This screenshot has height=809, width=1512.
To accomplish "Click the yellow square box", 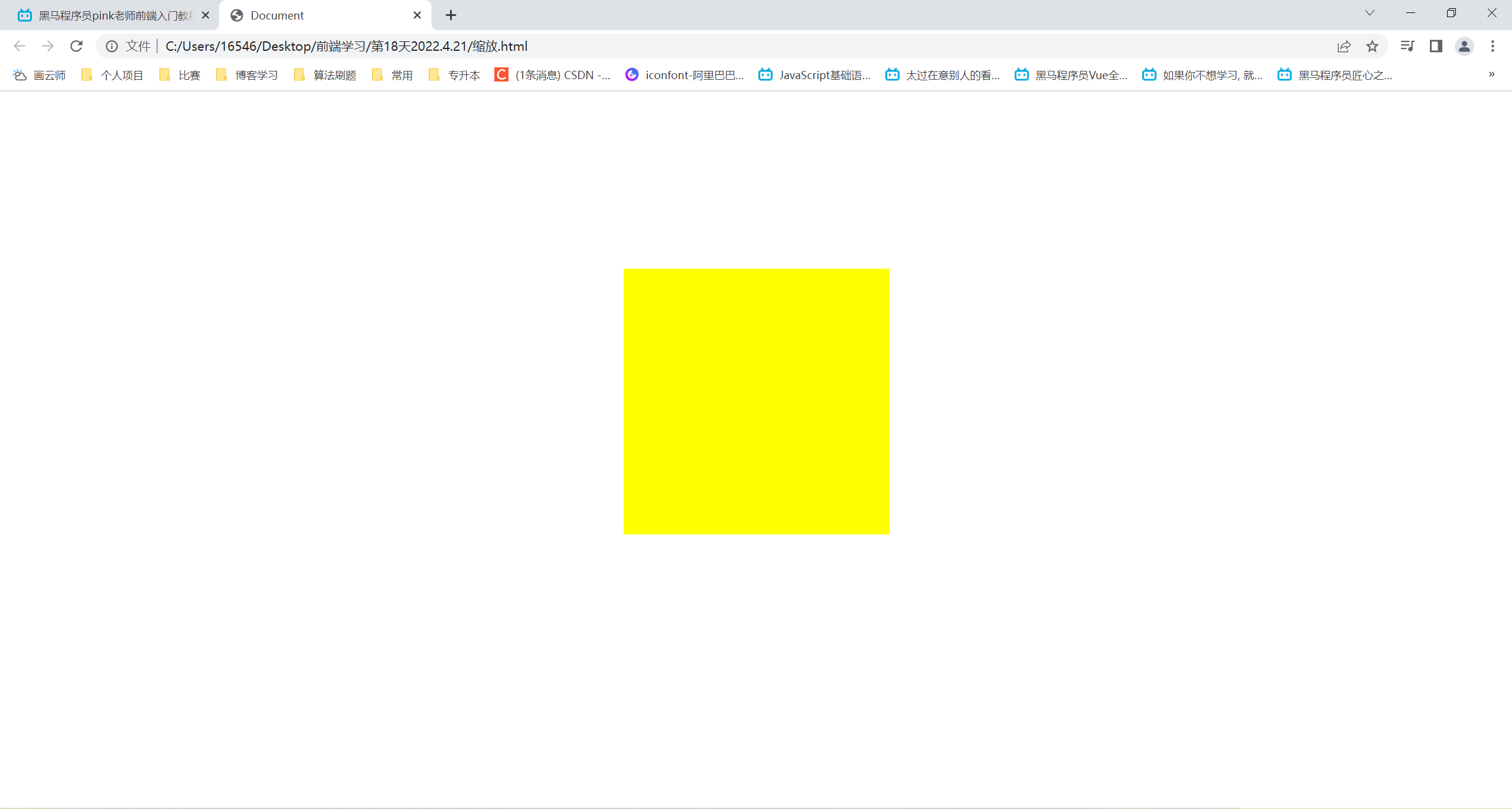I will coord(756,402).
